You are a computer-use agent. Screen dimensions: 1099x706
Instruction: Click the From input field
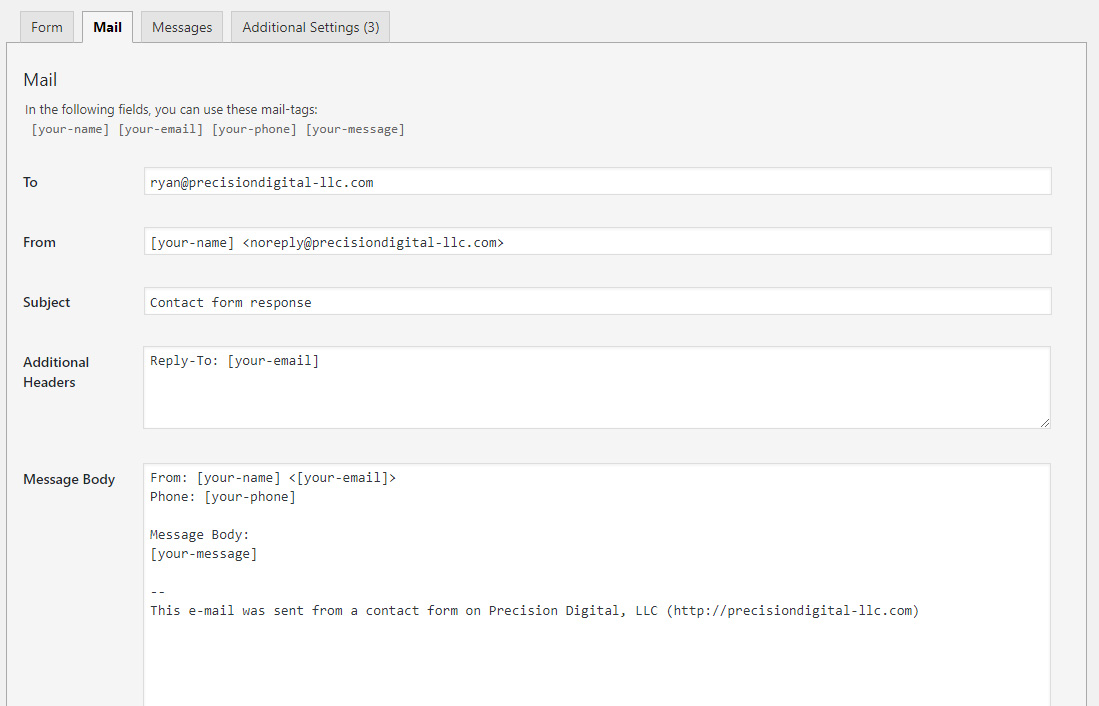[x=597, y=242]
